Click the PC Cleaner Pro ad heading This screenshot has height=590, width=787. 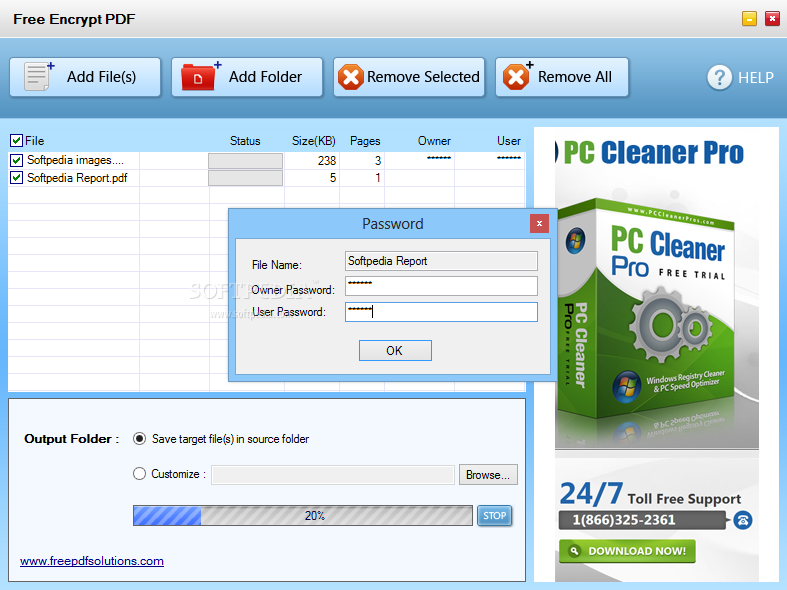[x=653, y=153]
